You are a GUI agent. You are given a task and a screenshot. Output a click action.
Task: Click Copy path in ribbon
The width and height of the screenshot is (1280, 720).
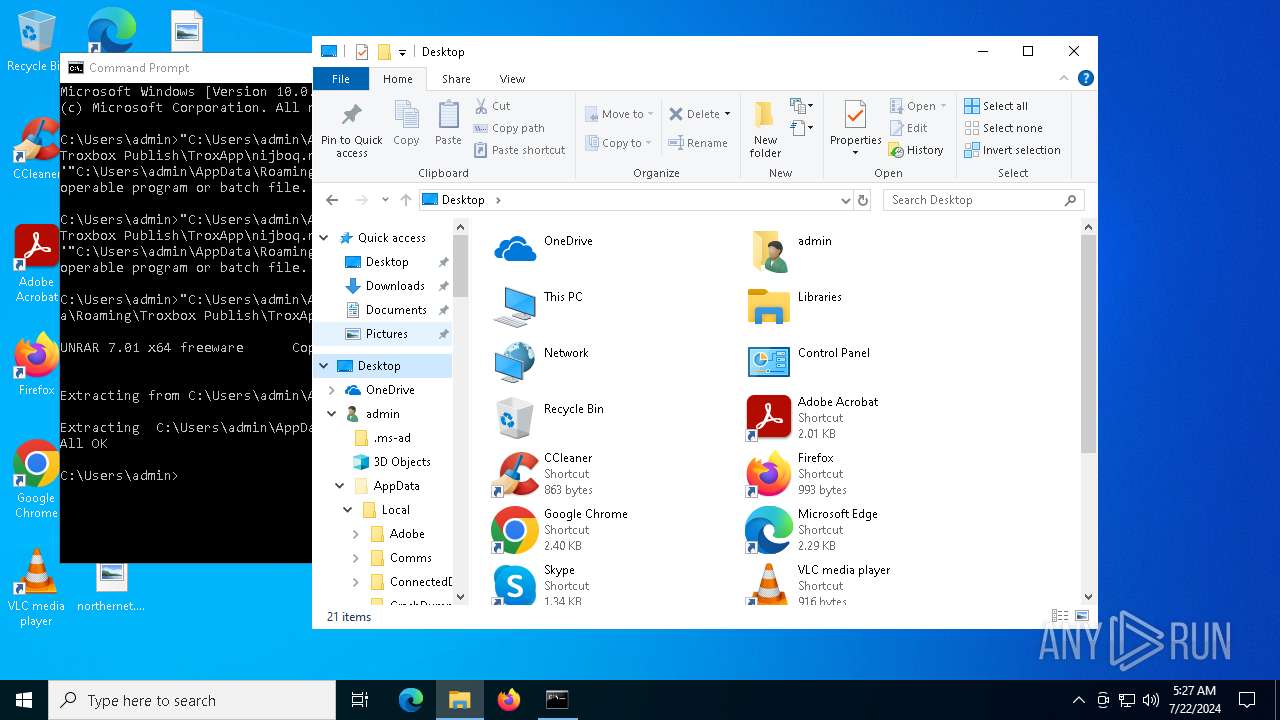point(510,128)
